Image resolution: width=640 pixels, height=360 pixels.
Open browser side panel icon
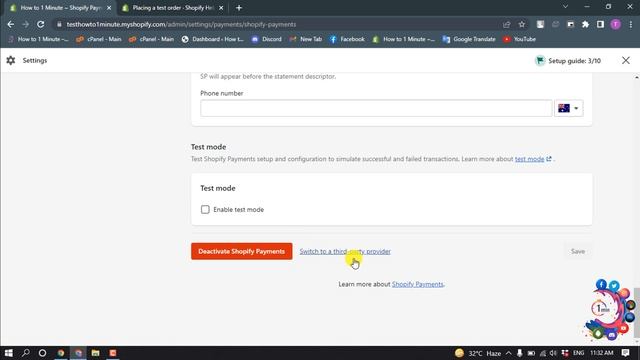600,24
